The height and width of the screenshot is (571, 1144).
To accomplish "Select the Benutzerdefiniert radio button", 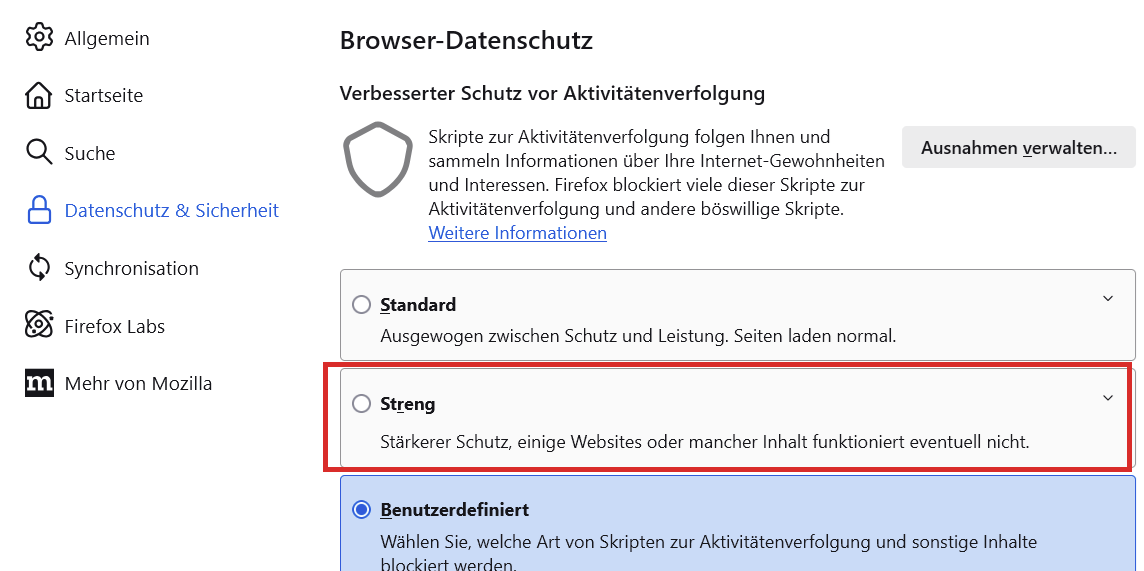I will (x=361, y=510).
